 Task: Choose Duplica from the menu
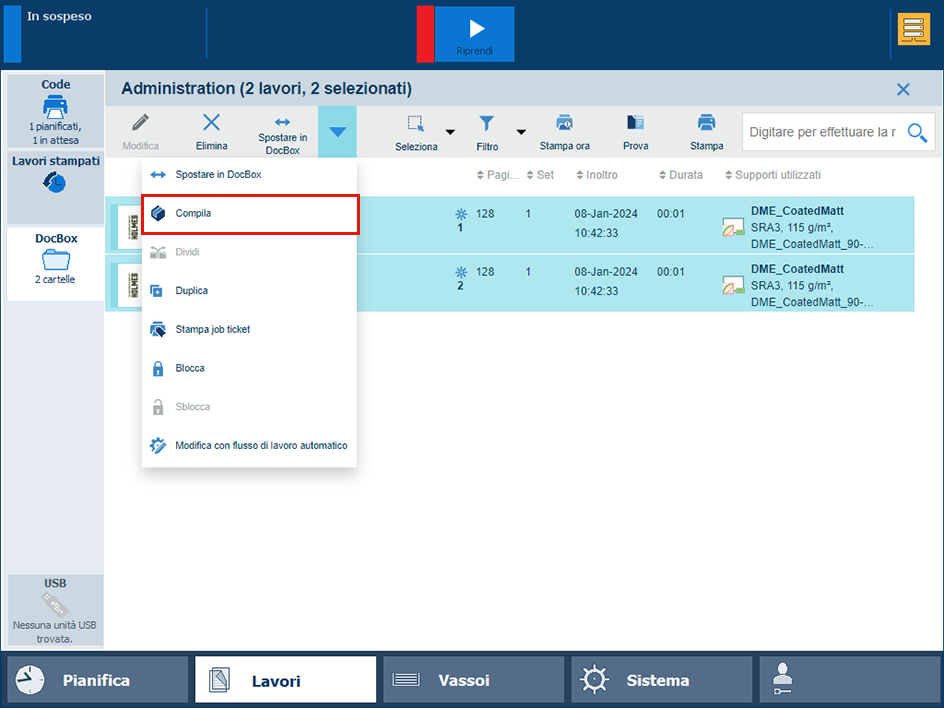pyautogui.click(x=249, y=291)
